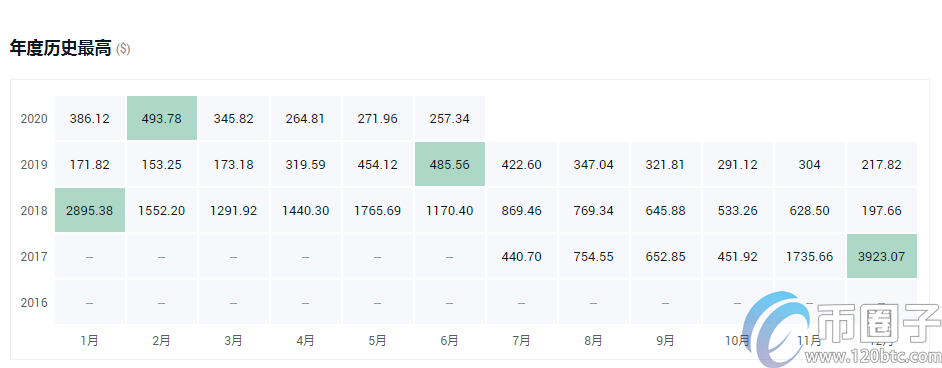Image resolution: width=942 pixels, height=368 pixels.
Task: Select the 1765.69 cell for May 2018
Action: [x=377, y=211]
